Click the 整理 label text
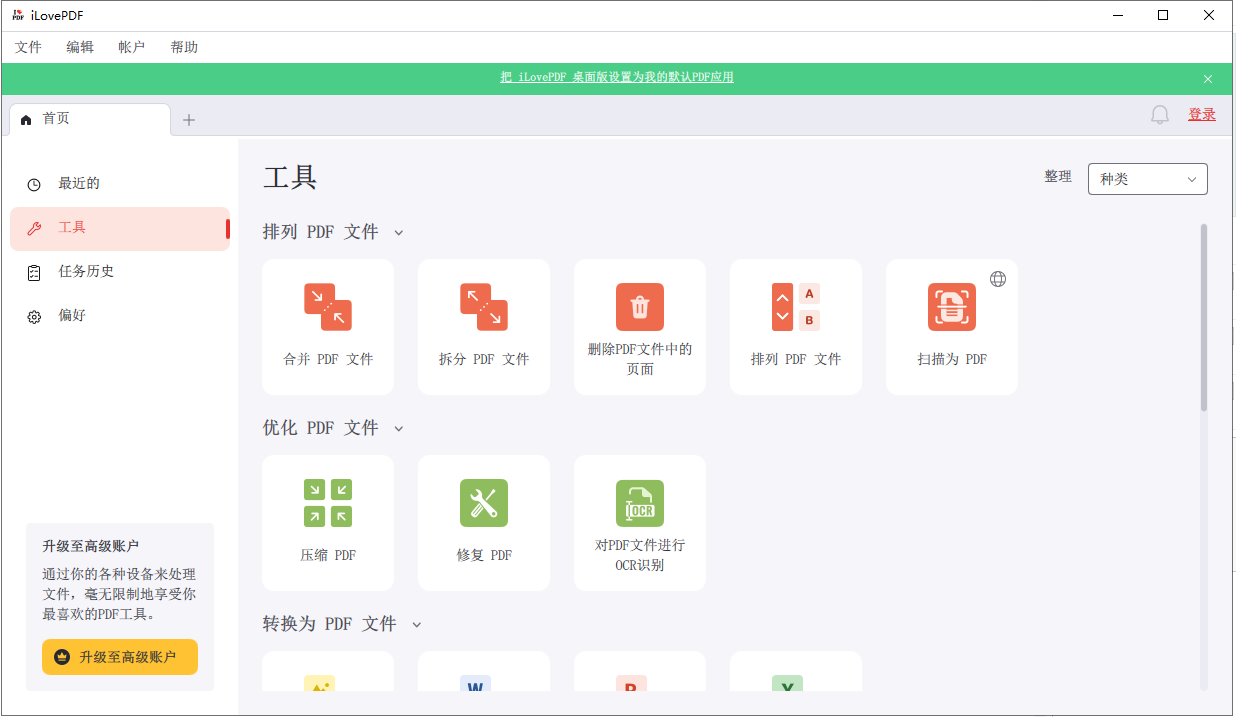Screen dimensions: 1236x717 coord(1058,177)
